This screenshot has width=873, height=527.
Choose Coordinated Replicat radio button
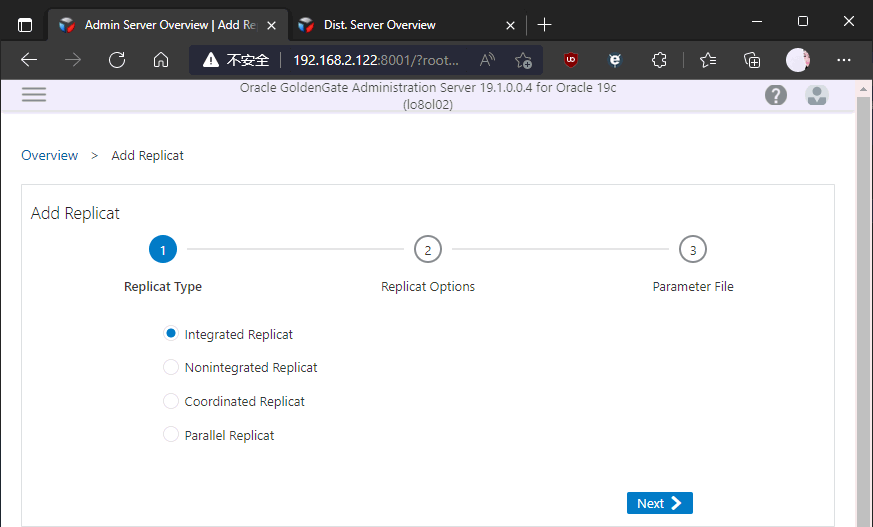coord(171,401)
